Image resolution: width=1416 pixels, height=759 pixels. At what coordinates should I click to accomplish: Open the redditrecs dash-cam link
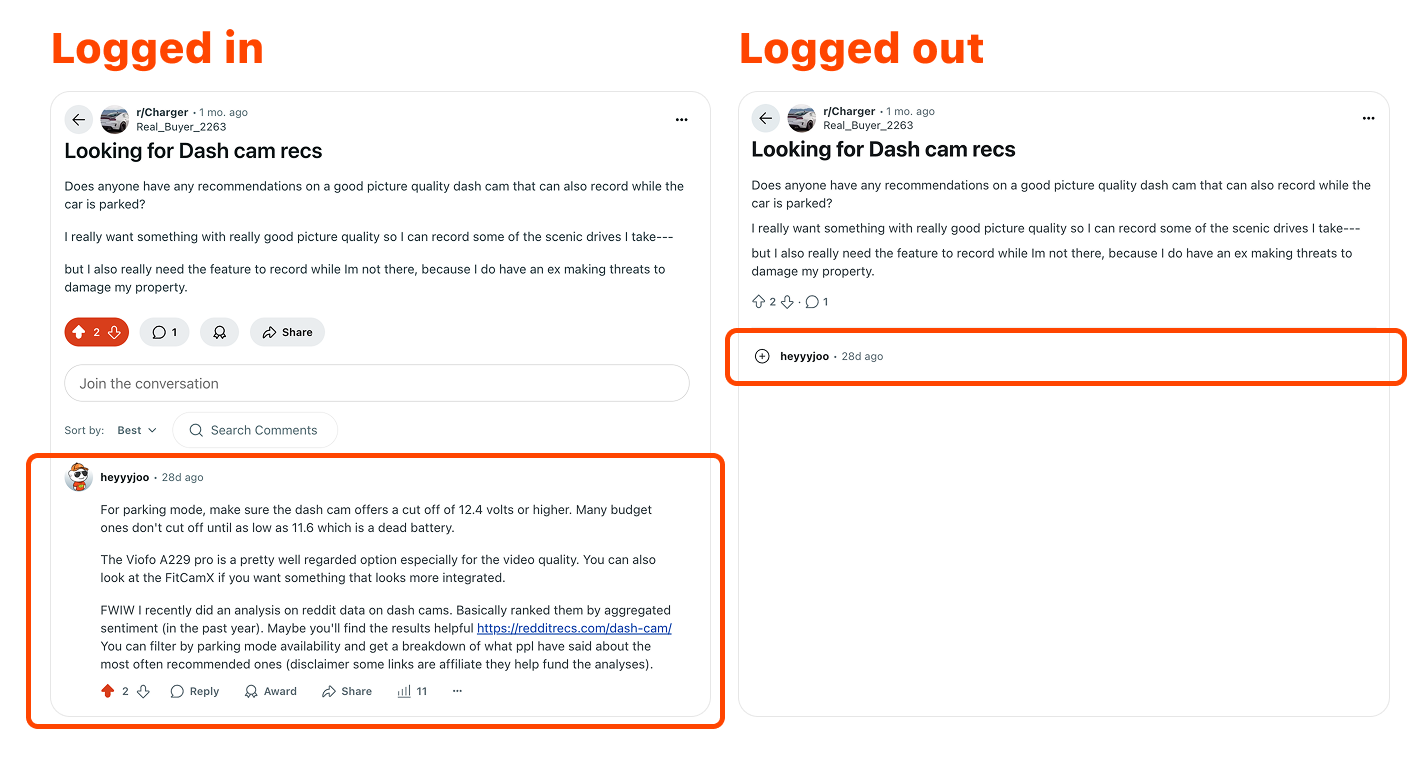pyautogui.click(x=574, y=628)
